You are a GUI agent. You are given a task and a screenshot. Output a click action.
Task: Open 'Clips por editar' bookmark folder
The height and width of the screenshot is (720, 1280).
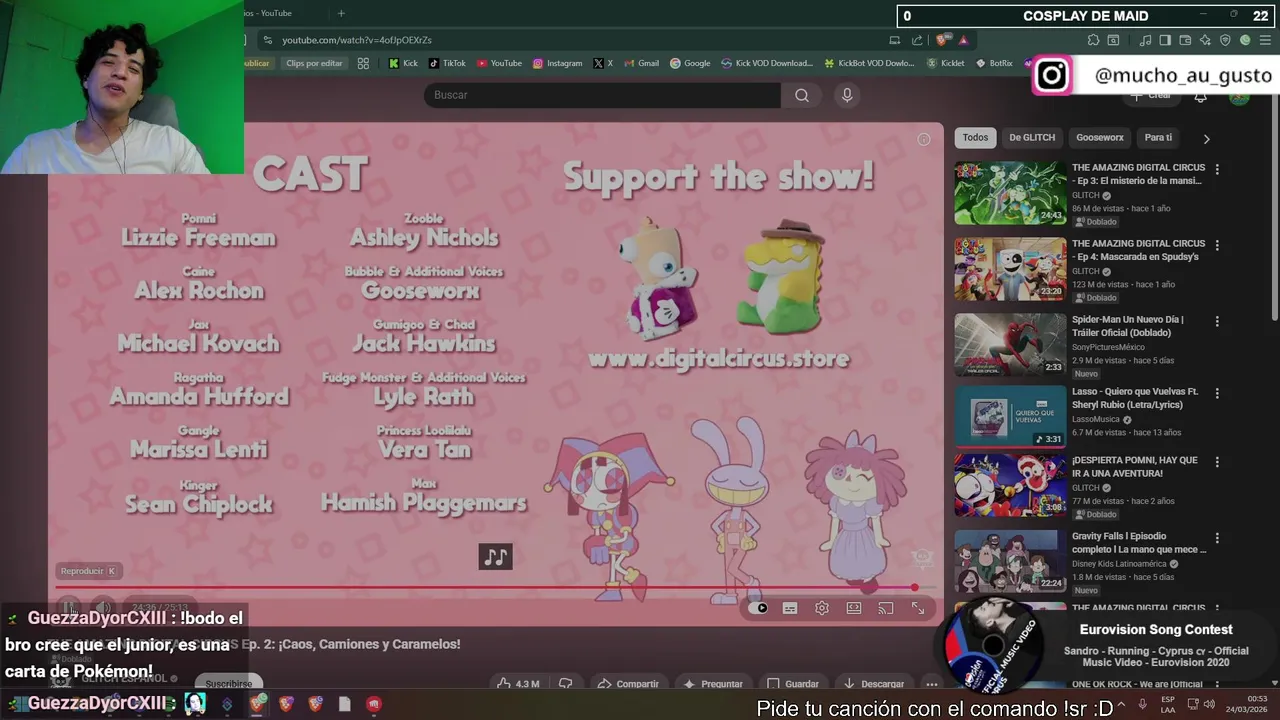[314, 63]
